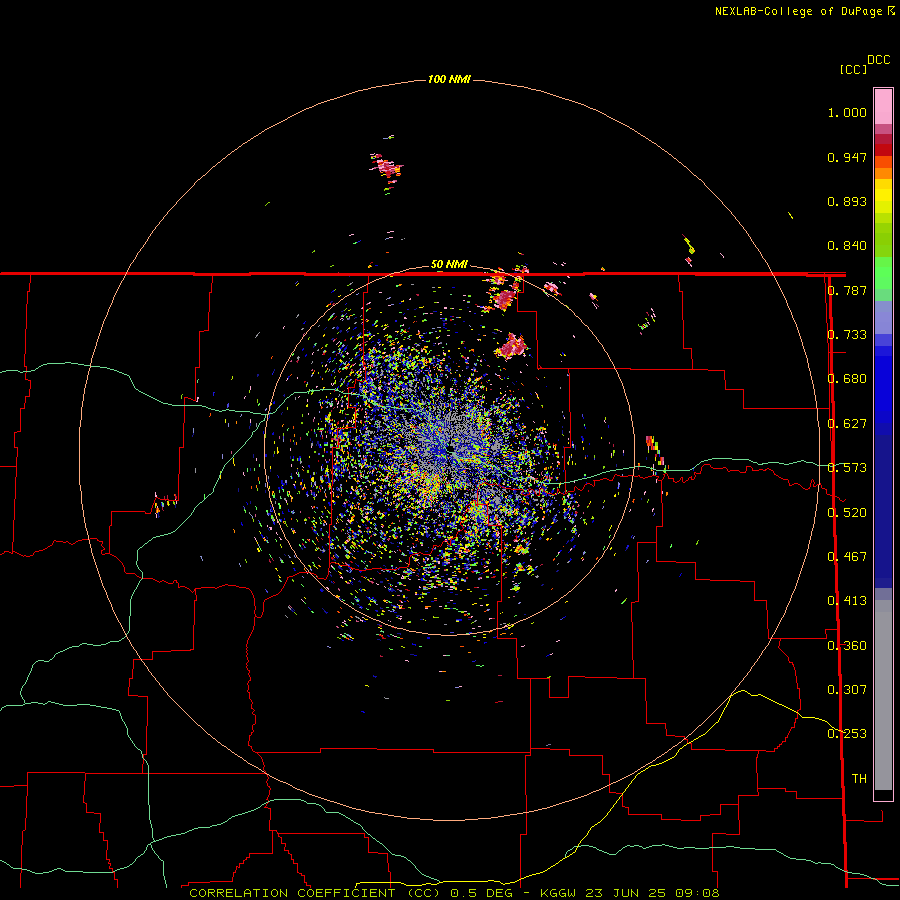Click the 0.520 legend value
900x900 pixels.
pos(847,513)
